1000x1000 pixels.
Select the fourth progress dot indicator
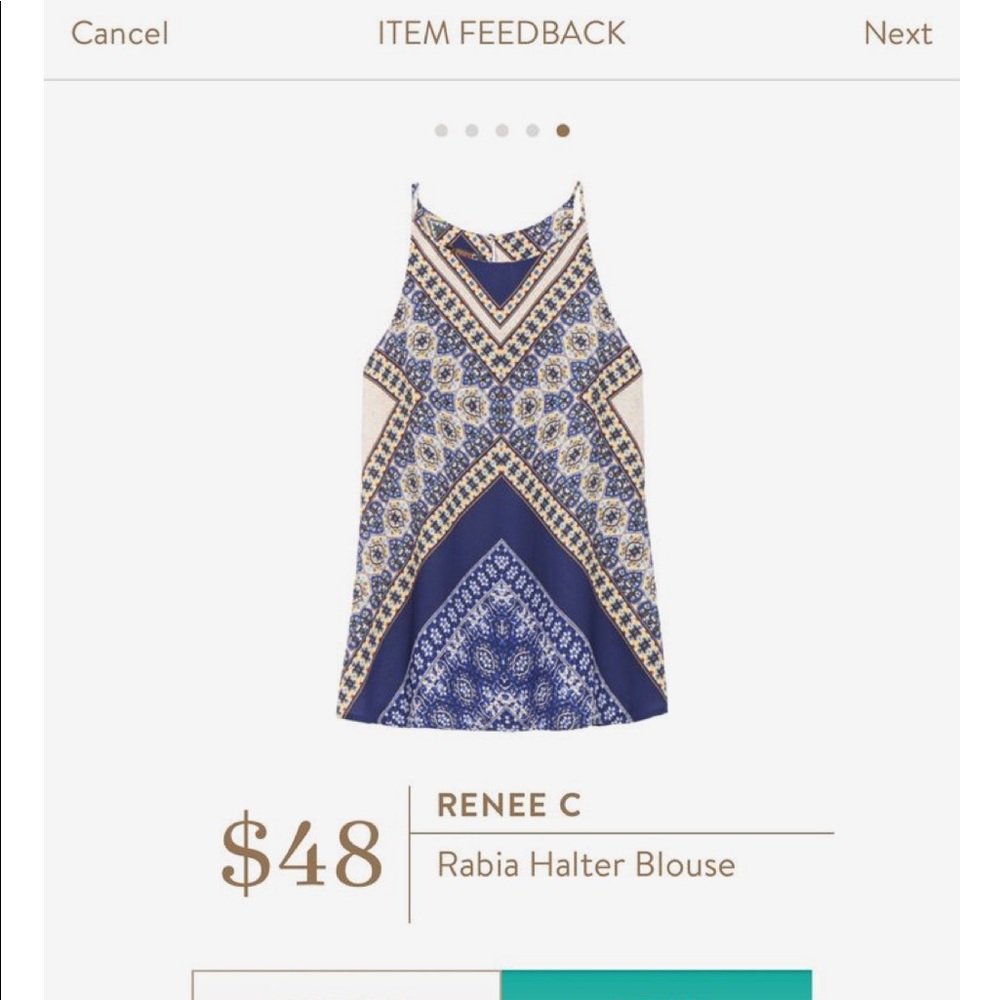[531, 130]
